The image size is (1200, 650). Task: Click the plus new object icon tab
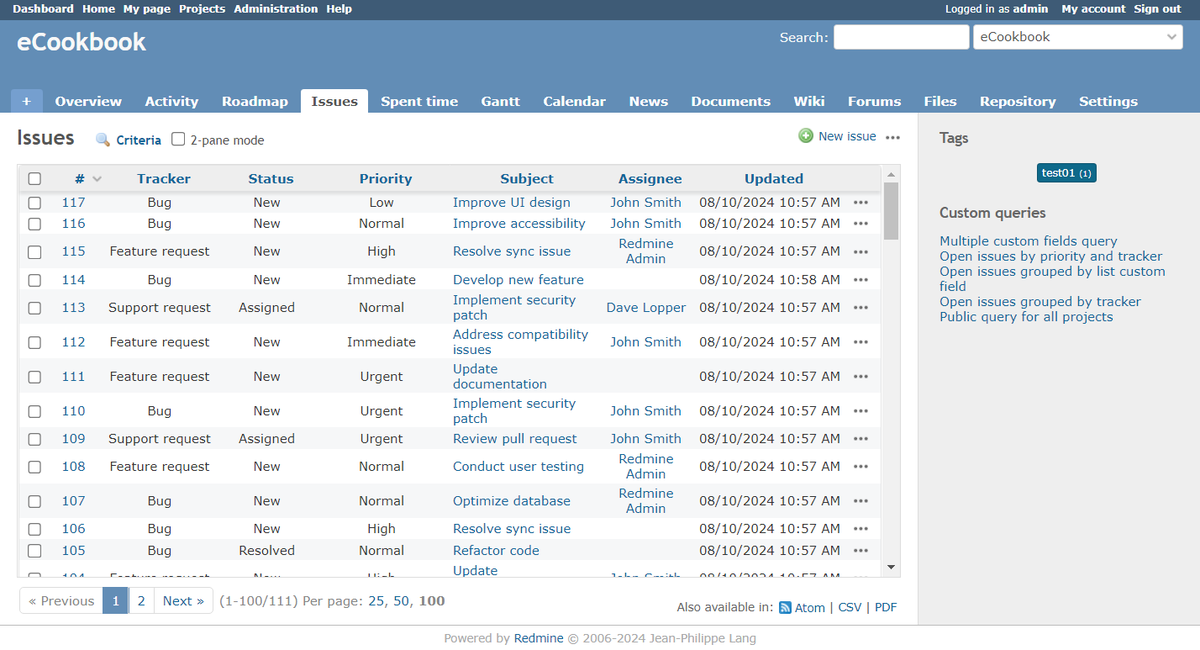coord(26,101)
